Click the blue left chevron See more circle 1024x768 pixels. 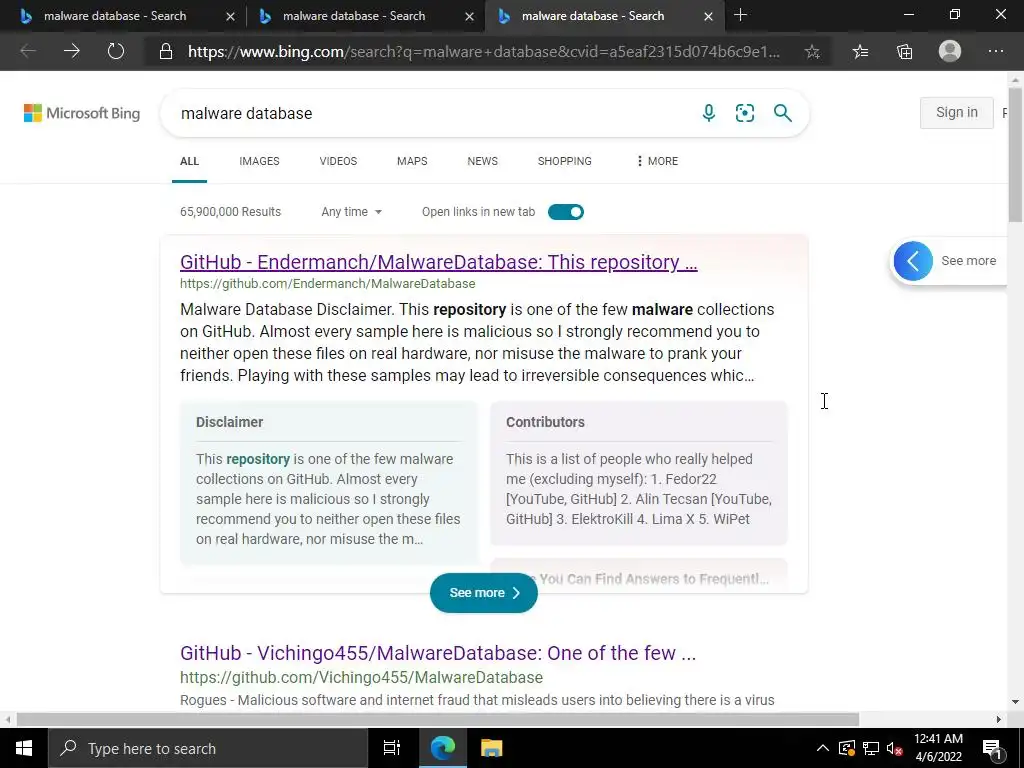(912, 261)
